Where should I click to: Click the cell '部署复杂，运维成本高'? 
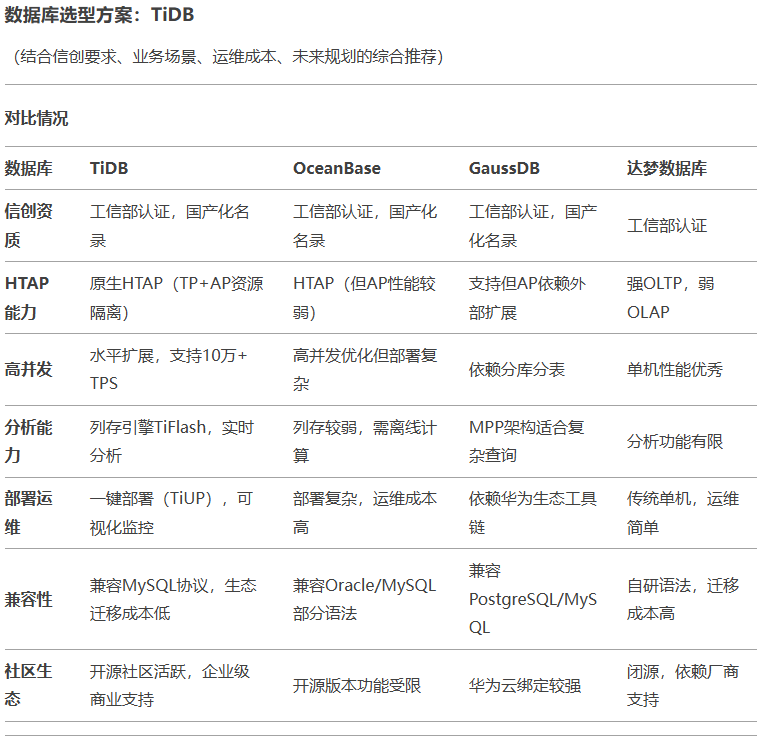[365, 513]
